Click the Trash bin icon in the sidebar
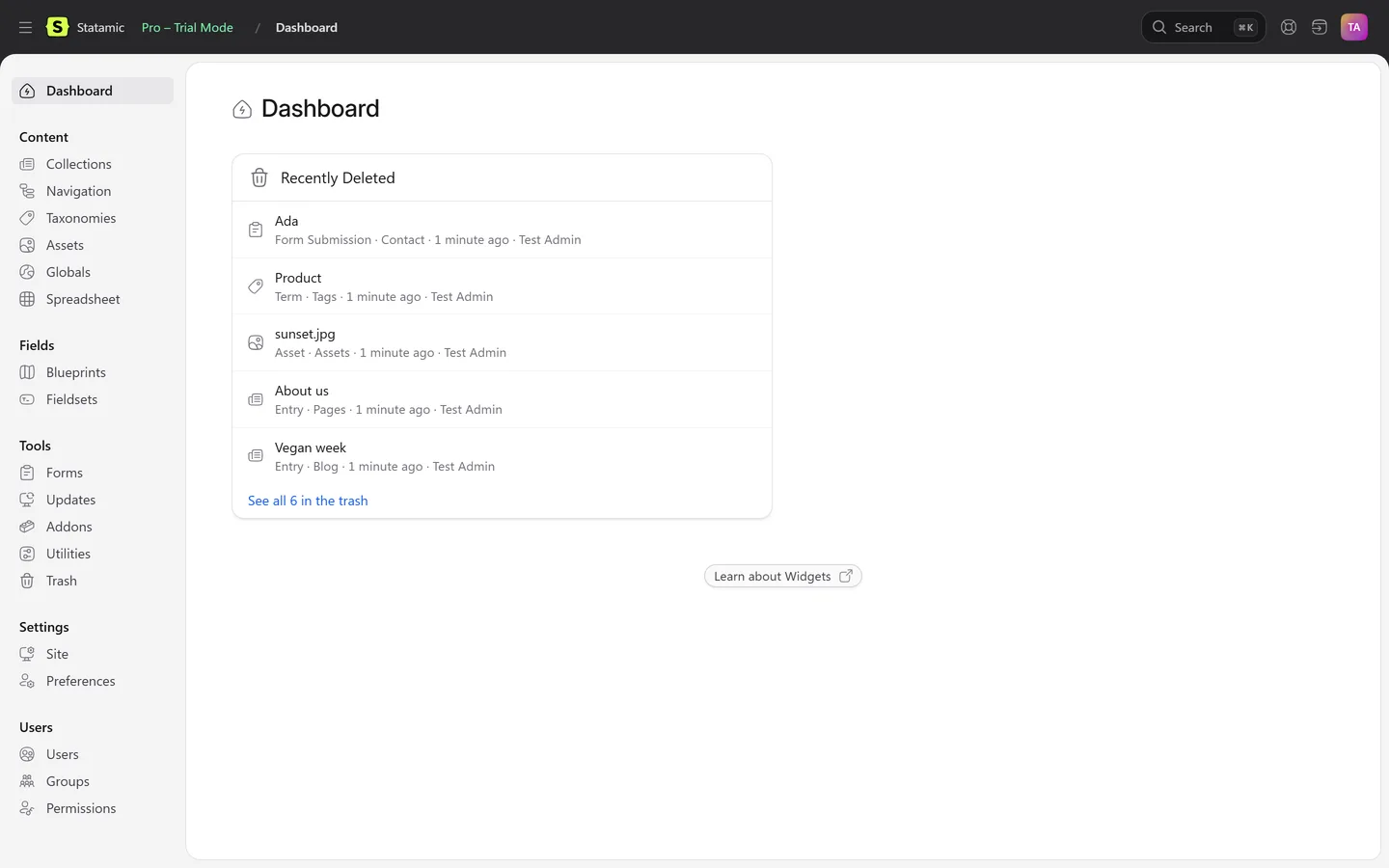Screen dimensions: 1389x868 coord(27,581)
